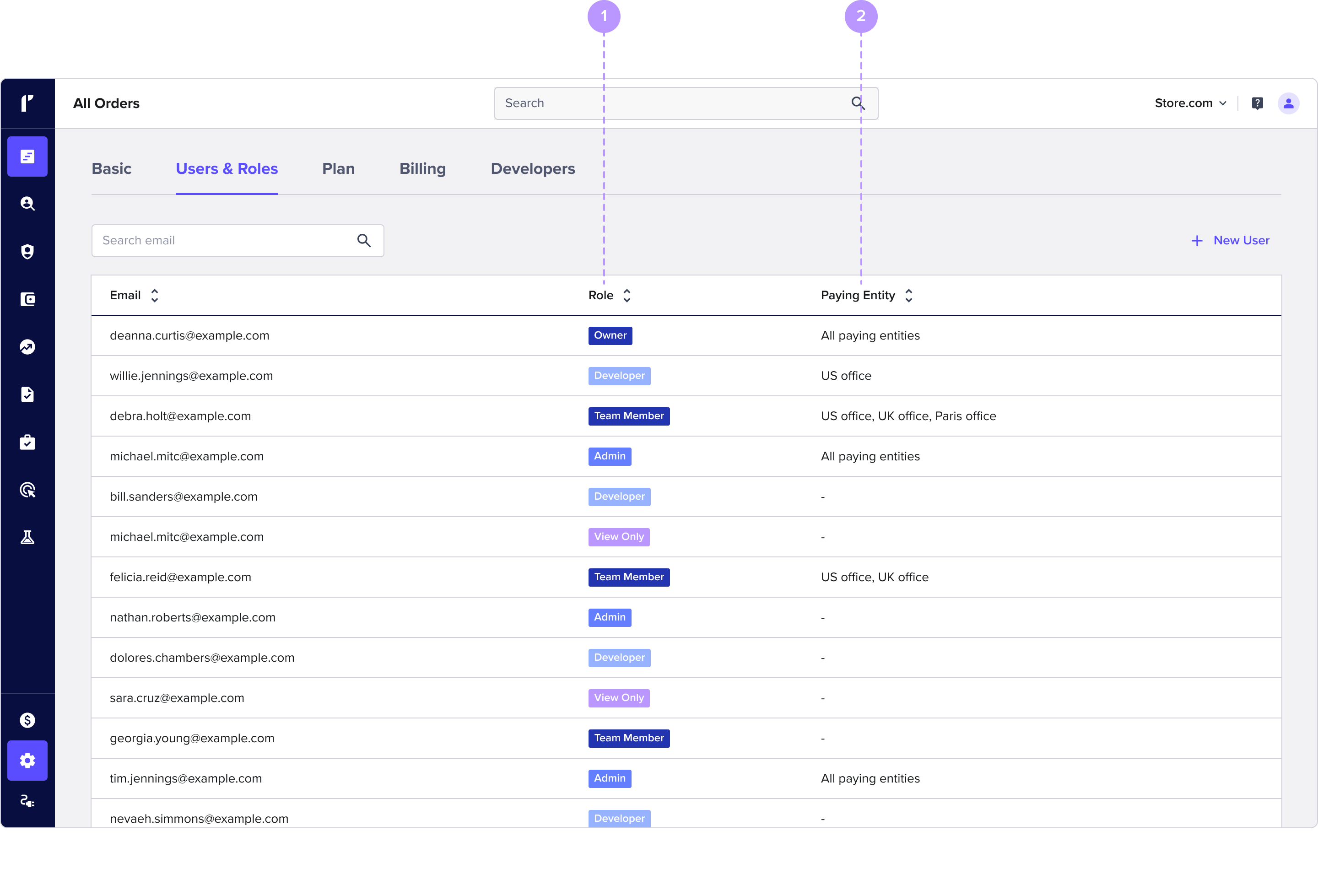This screenshot has height=896, width=1318.
Task: Click the Developer badge for dolores.chambers
Action: [x=619, y=658]
